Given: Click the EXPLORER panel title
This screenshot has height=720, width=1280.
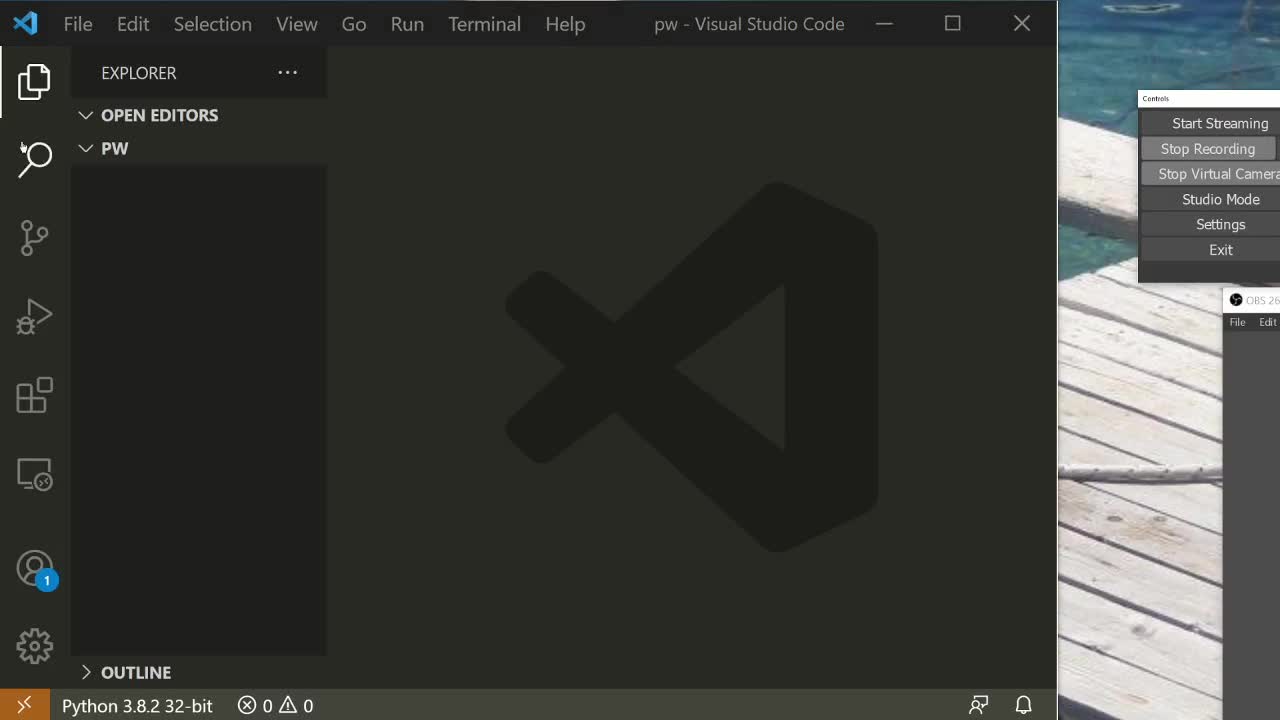Looking at the screenshot, I should 138,73.
